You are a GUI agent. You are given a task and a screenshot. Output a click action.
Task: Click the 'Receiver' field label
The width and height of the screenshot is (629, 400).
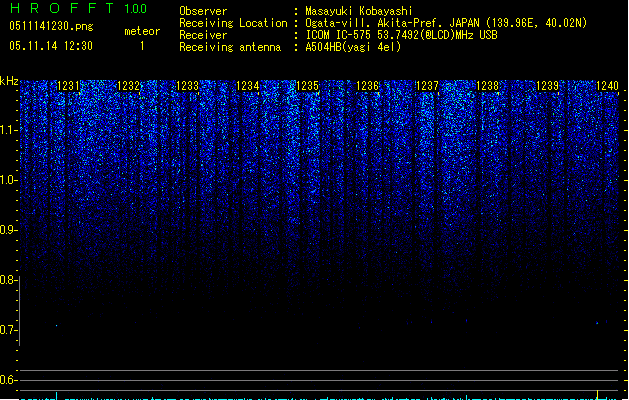(203, 35)
